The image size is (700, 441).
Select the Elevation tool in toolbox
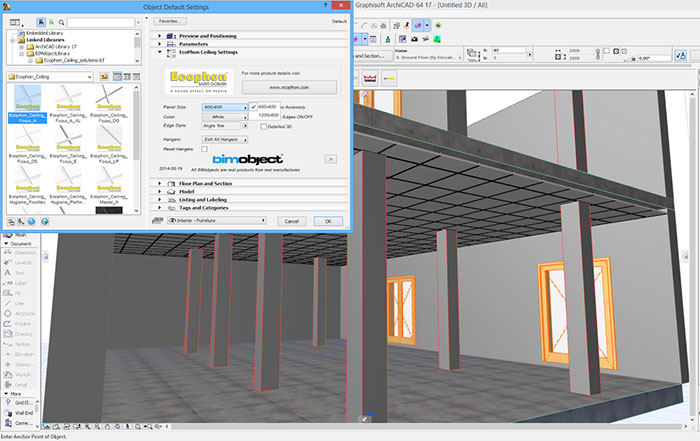[x=19, y=354]
